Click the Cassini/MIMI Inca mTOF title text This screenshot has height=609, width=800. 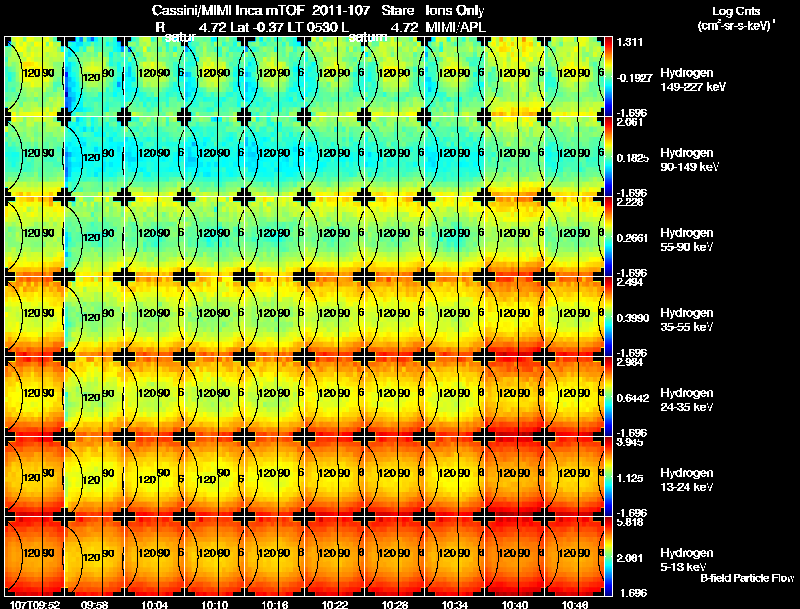pyautogui.click(x=228, y=10)
